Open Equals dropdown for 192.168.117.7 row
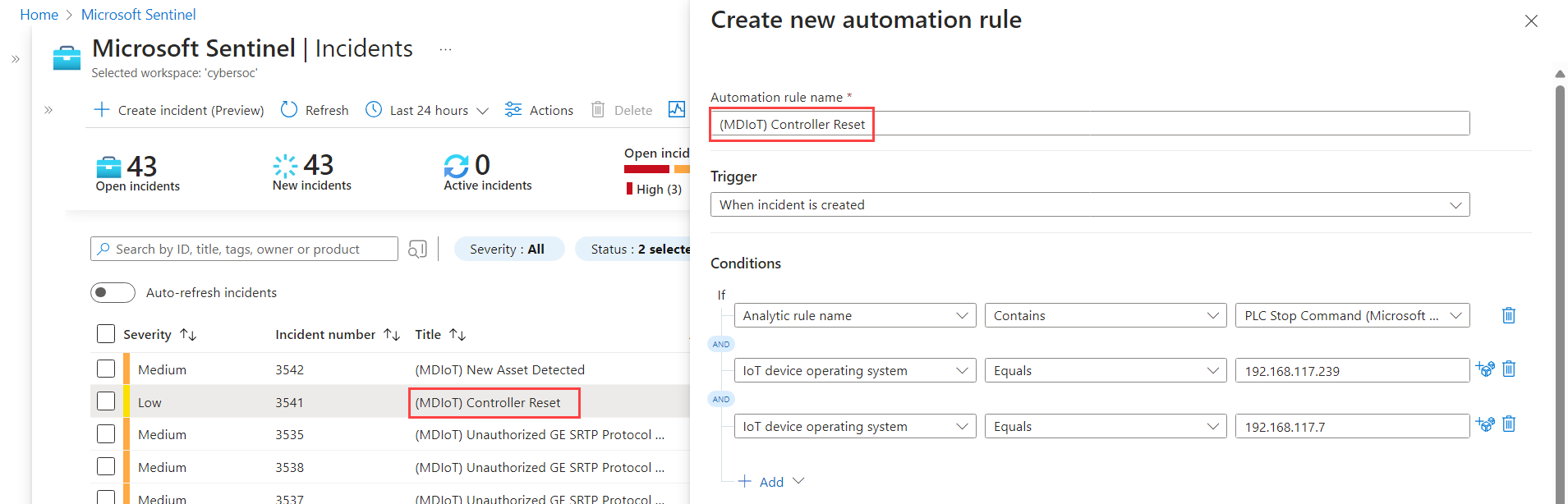Image resolution: width=1568 pixels, height=504 pixels. click(1106, 426)
